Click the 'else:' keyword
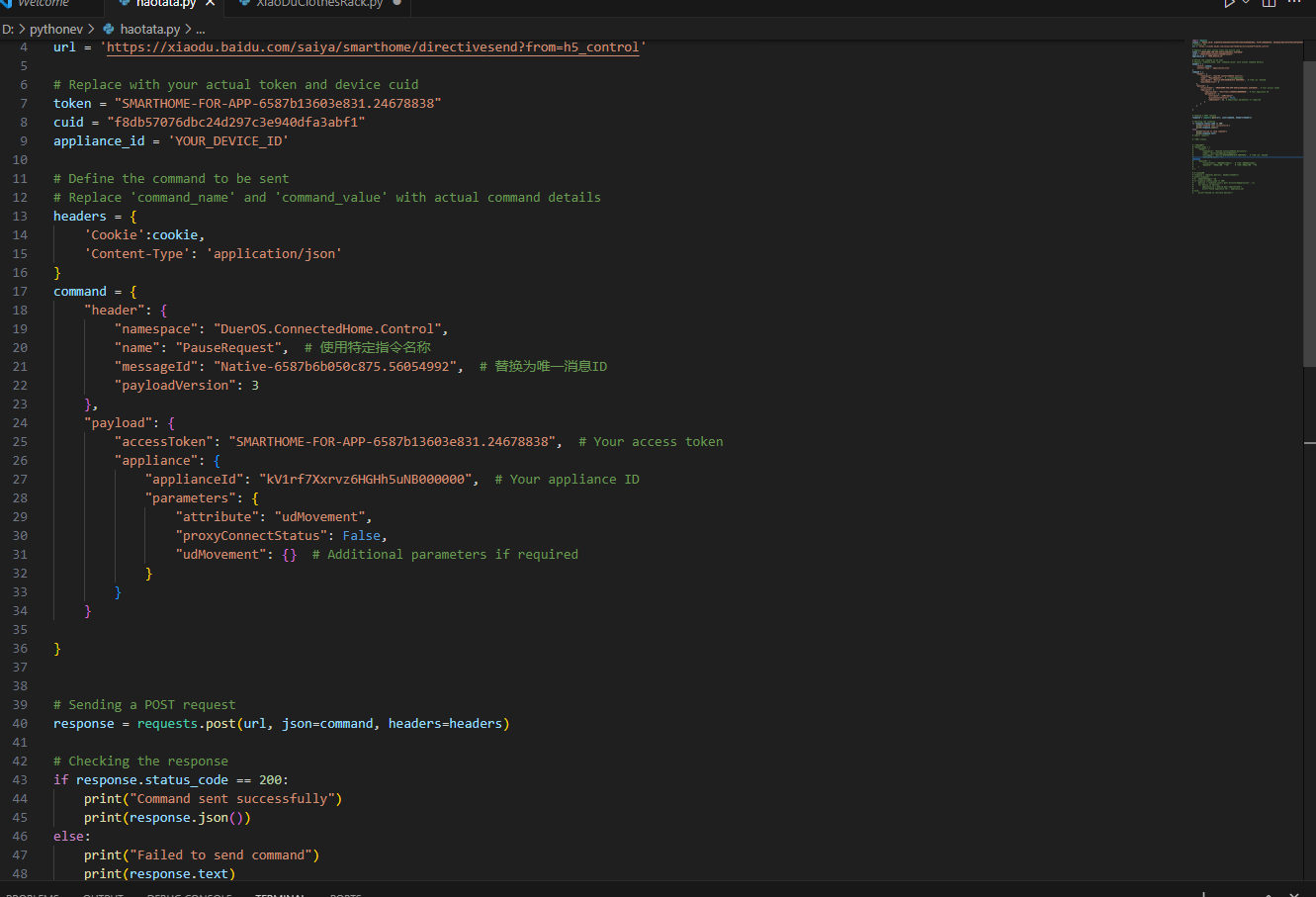1316x897 pixels. coord(72,836)
